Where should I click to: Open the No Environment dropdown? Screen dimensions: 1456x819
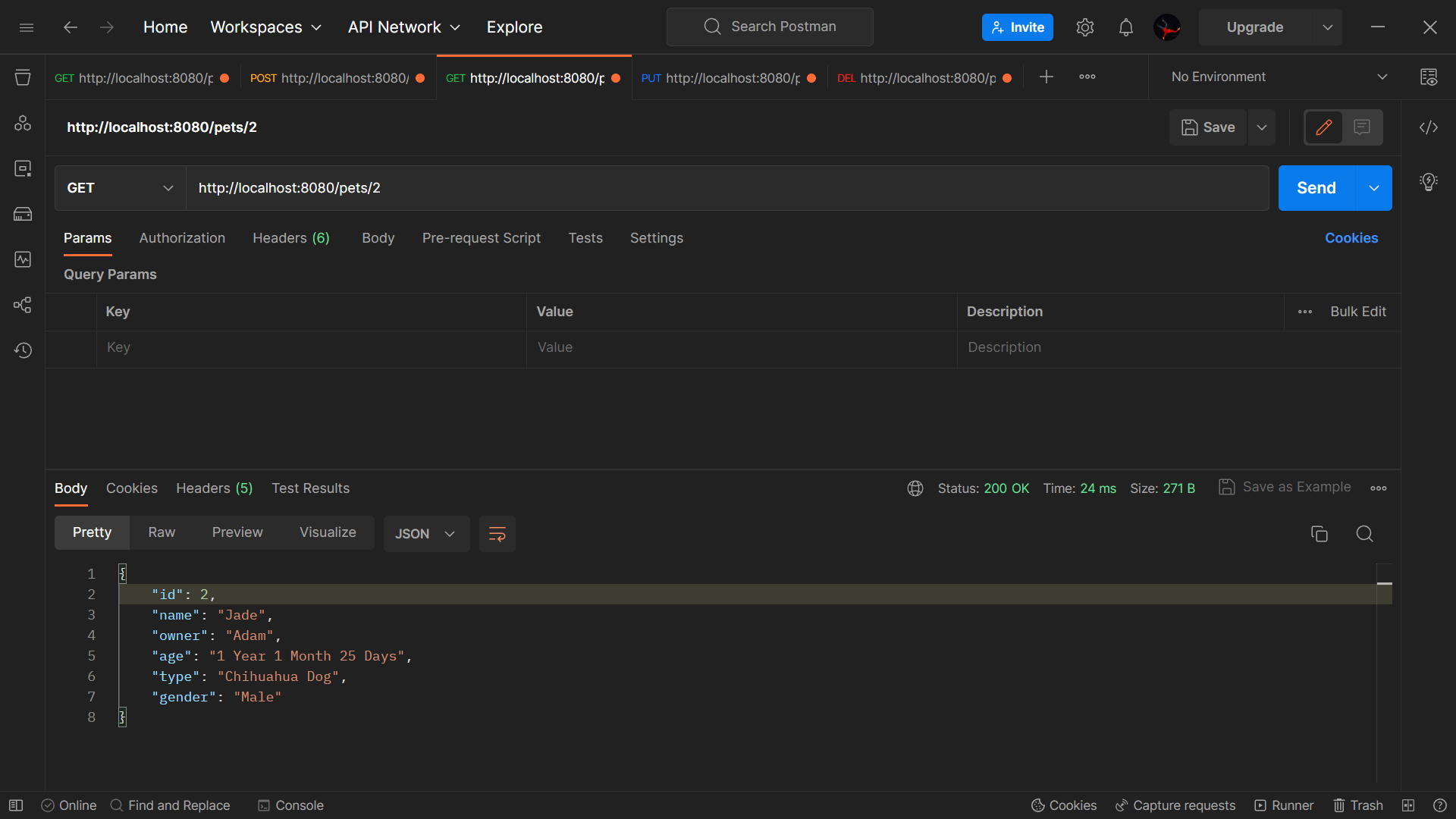(1279, 77)
